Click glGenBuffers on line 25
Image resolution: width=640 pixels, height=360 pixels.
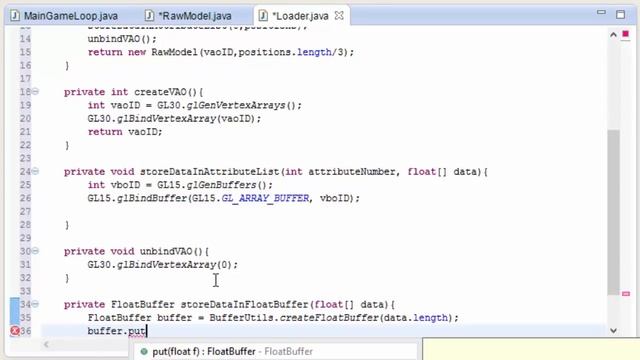click(x=221, y=185)
